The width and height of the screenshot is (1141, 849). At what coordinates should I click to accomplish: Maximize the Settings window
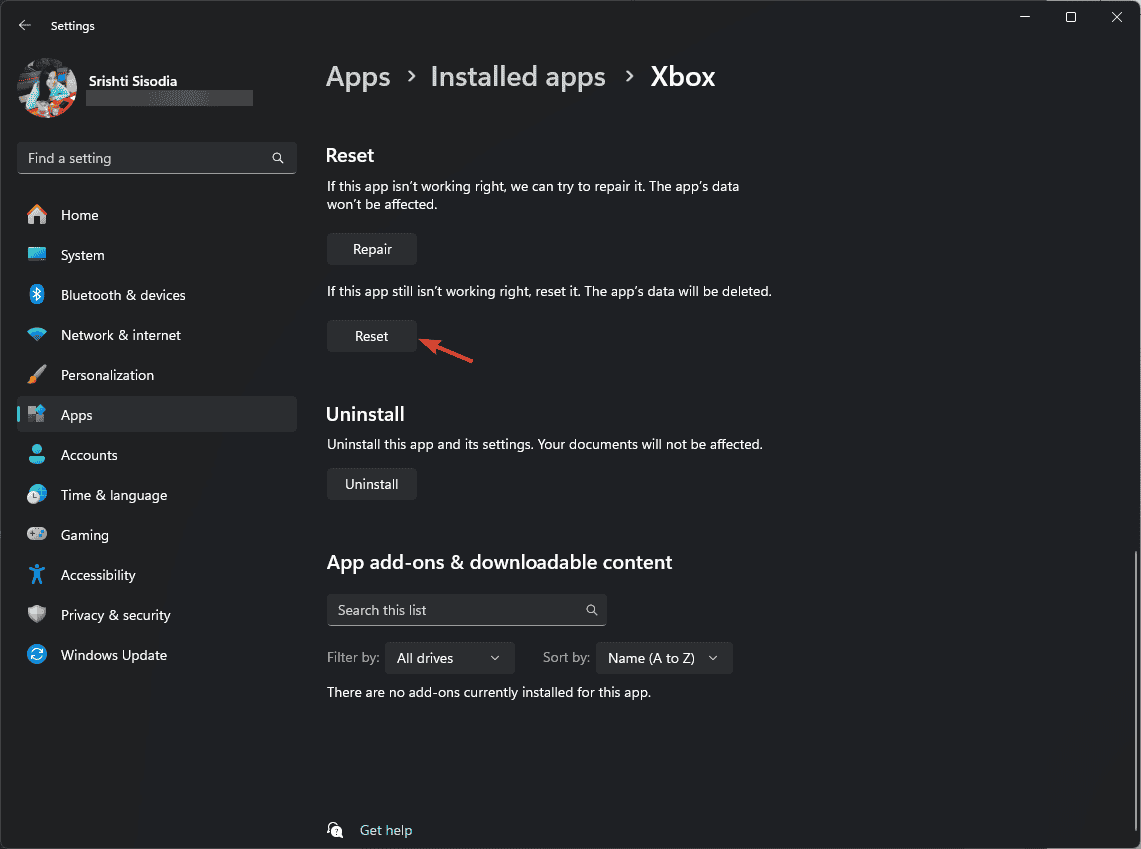click(1070, 17)
